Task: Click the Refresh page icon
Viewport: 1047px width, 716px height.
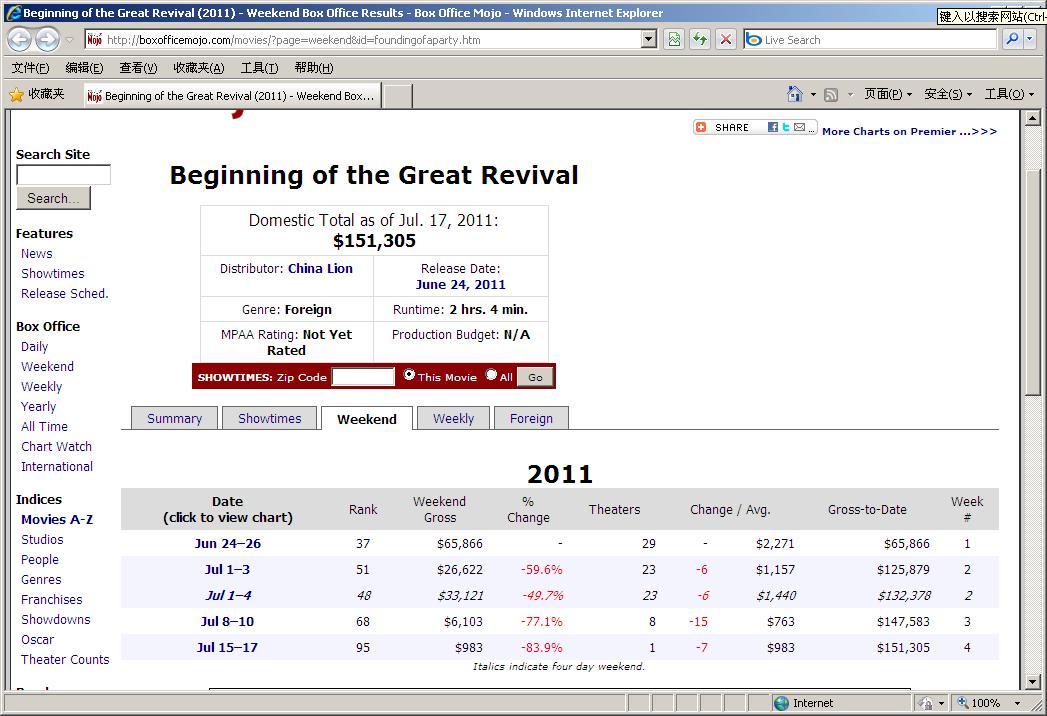Action: tap(700, 40)
